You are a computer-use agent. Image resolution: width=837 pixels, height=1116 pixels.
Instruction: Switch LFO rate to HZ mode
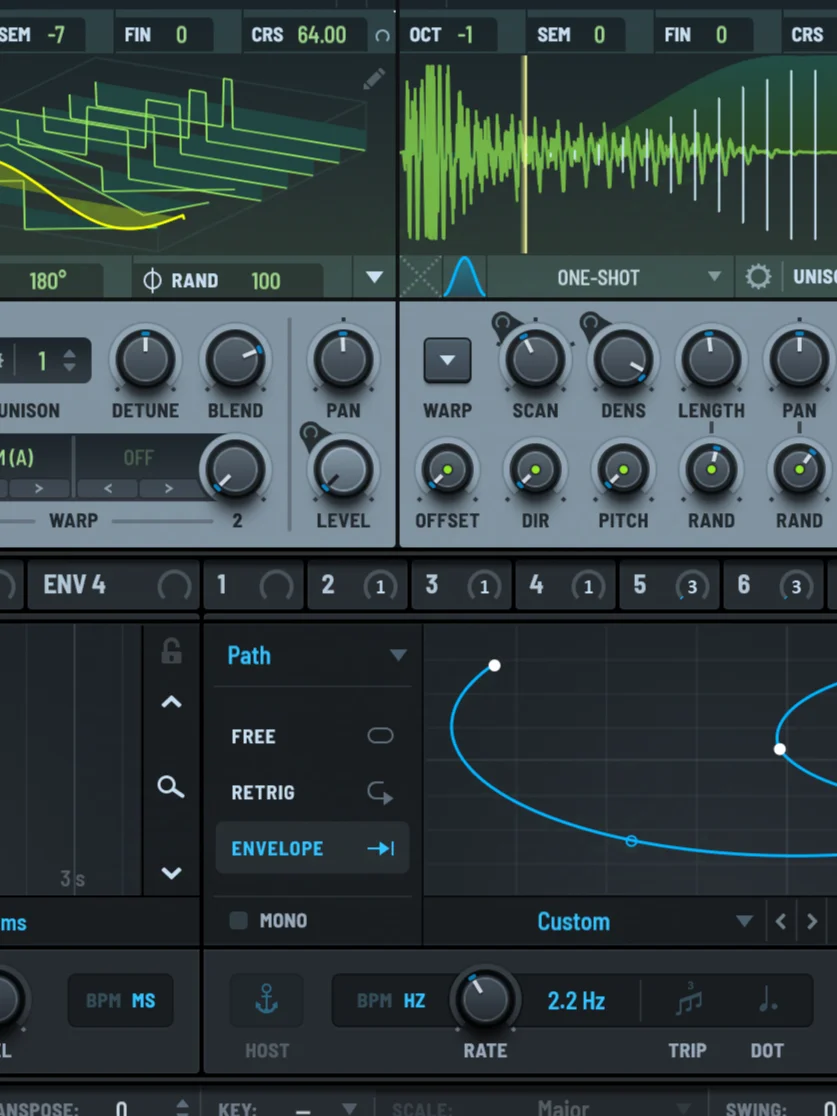click(x=414, y=1001)
